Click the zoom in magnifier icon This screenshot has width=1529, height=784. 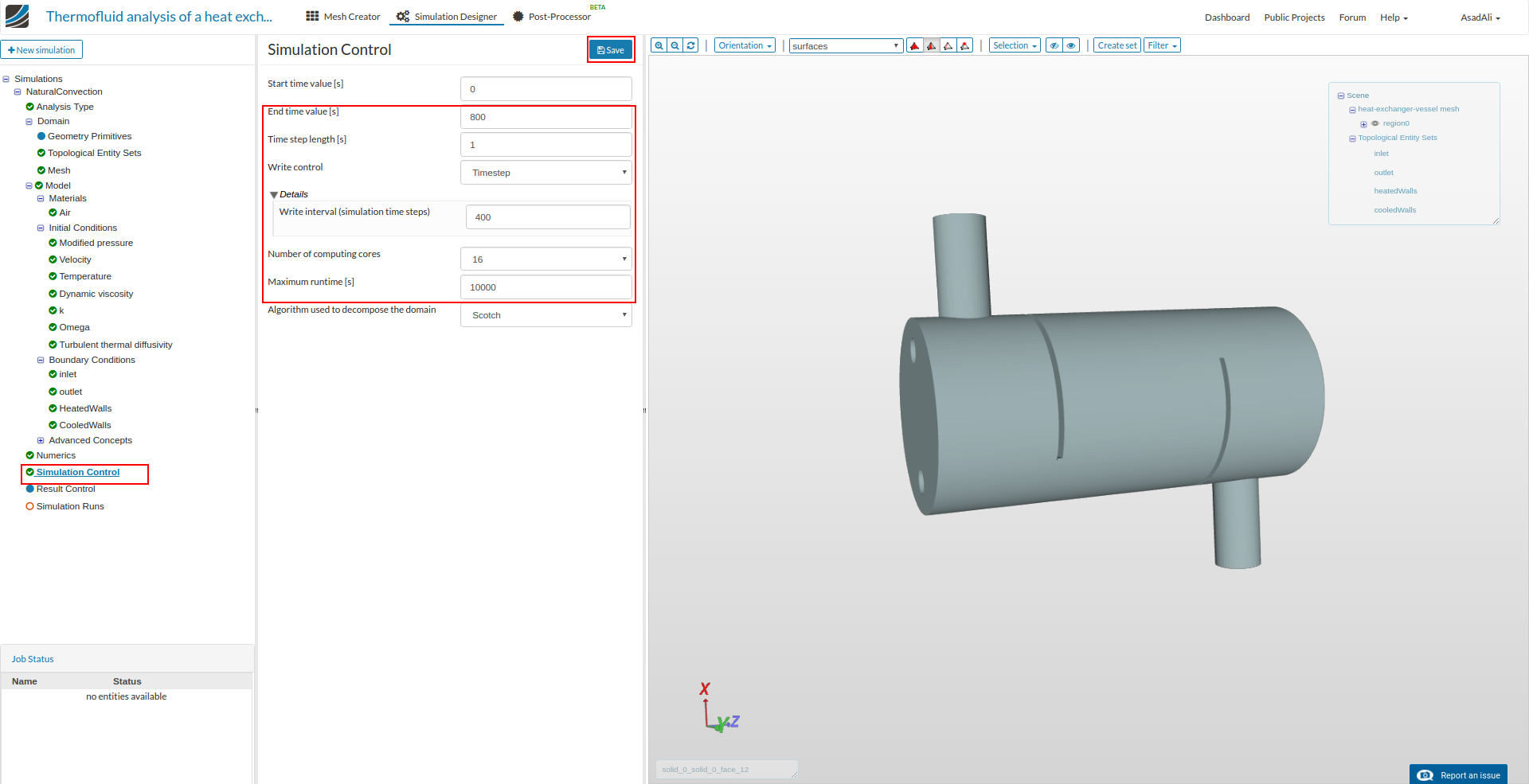659,46
